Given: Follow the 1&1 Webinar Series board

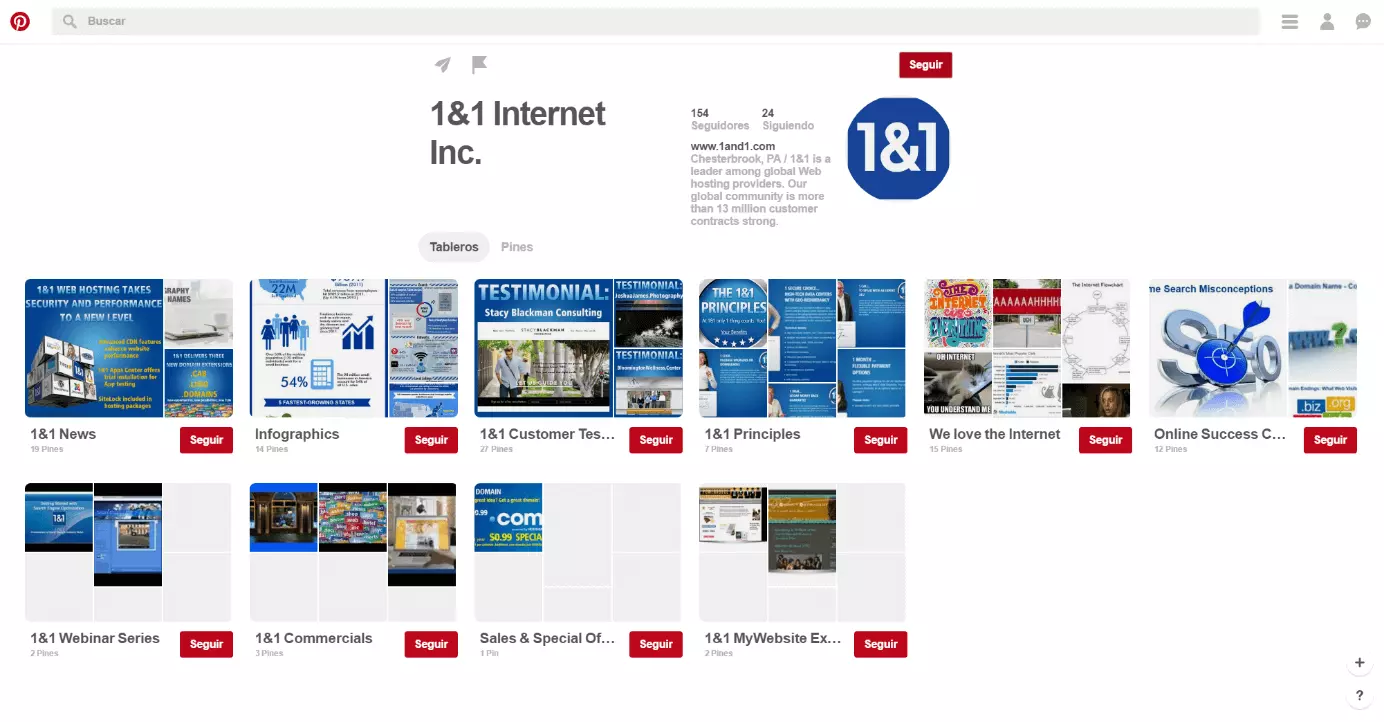Looking at the screenshot, I should tap(206, 644).
